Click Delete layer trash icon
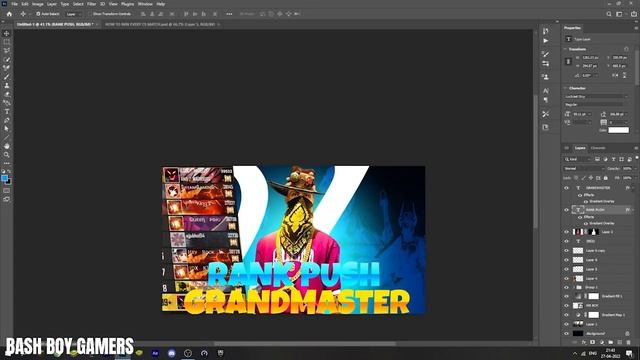 click(629, 342)
